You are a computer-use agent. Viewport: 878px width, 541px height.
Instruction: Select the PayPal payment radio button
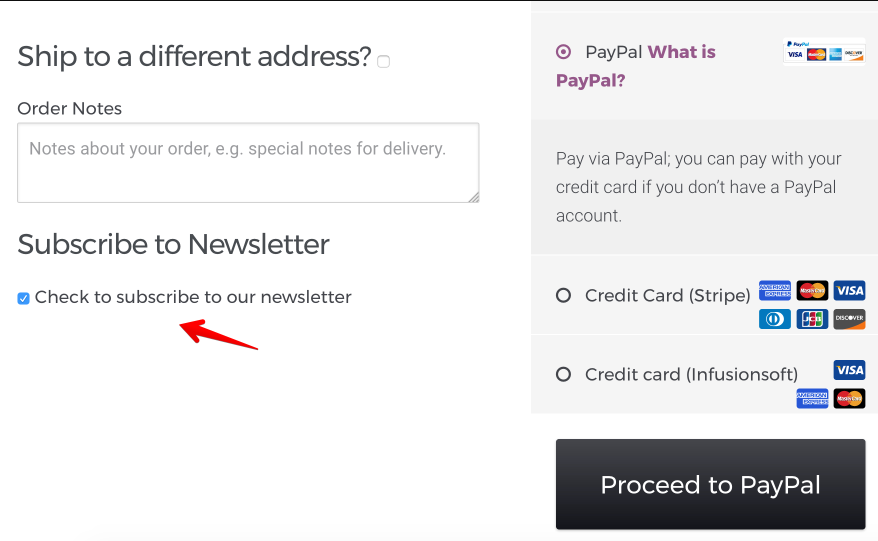(563, 52)
